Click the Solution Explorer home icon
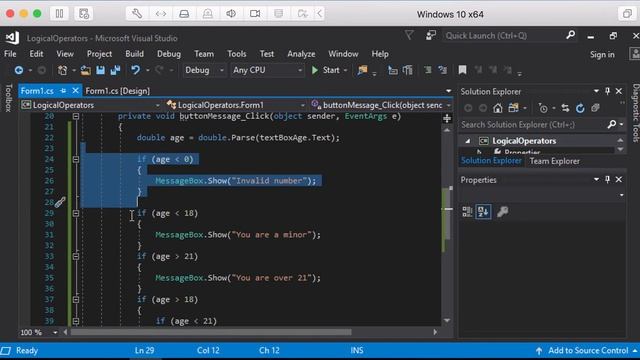640x360 pixels. point(498,108)
